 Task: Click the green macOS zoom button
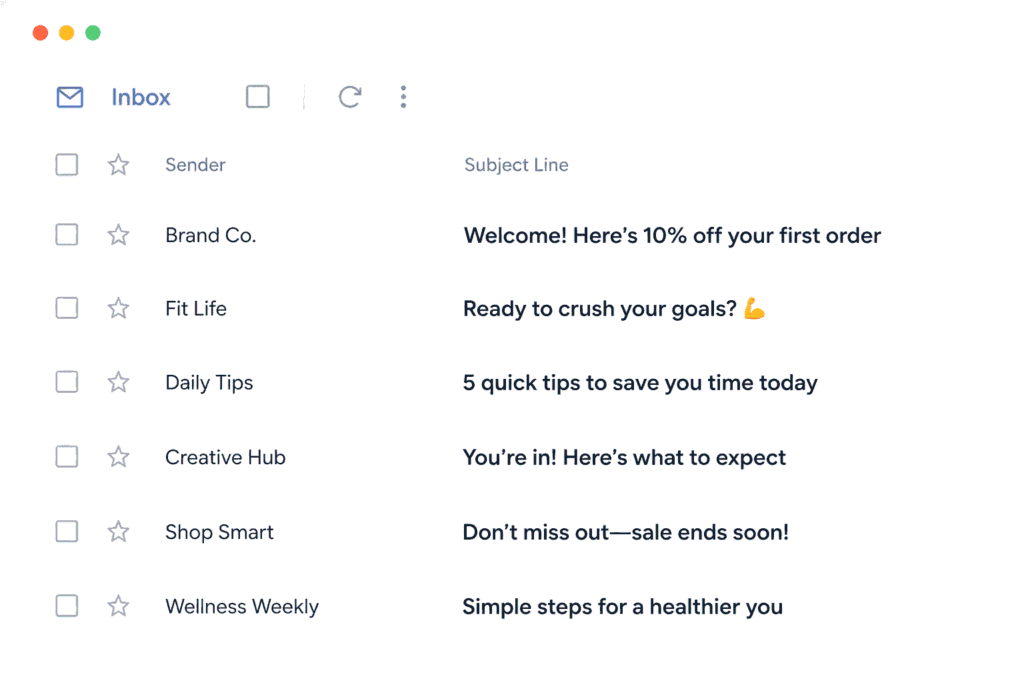pyautogui.click(x=93, y=33)
